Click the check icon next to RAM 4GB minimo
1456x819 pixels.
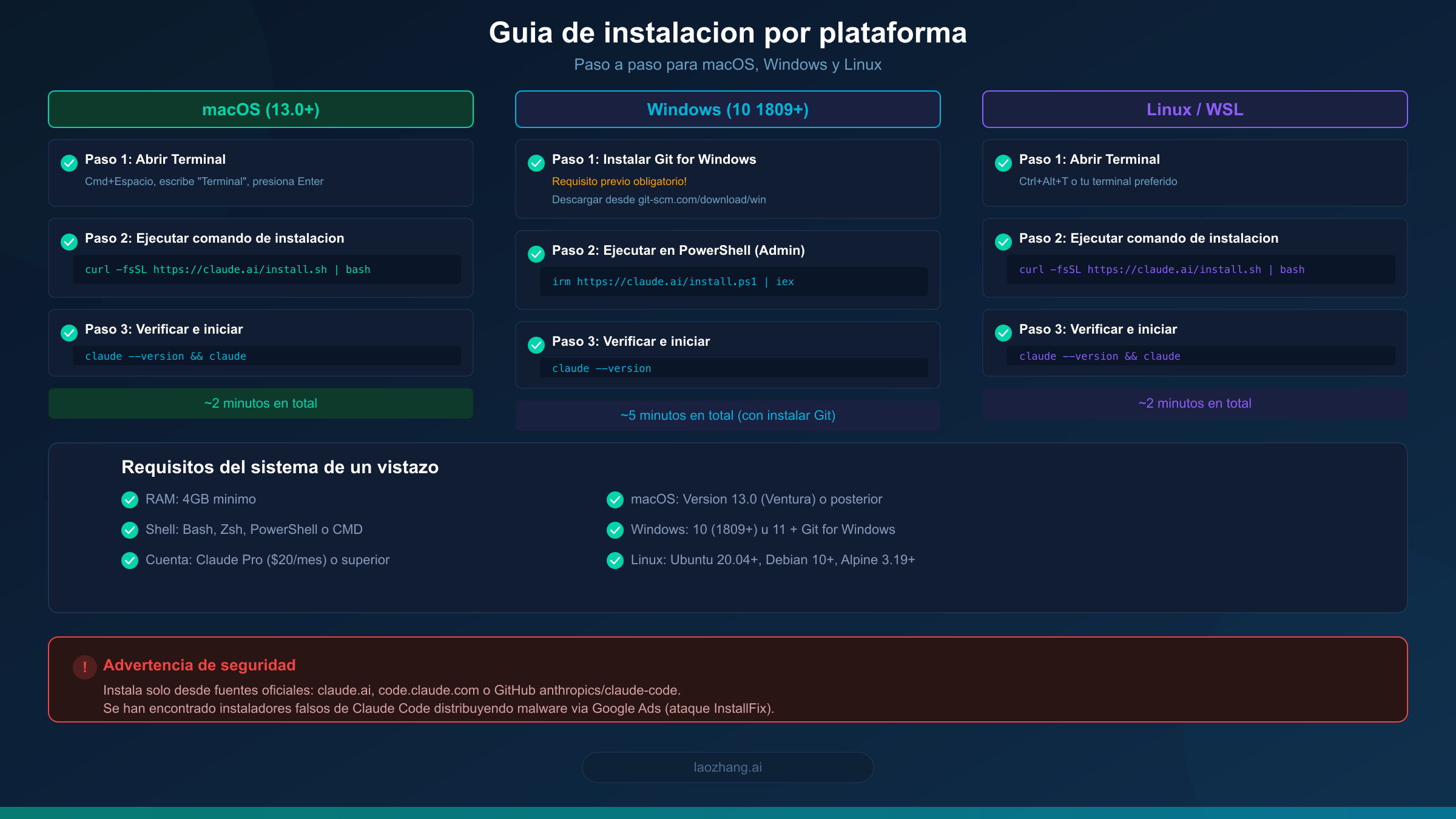(x=130, y=499)
